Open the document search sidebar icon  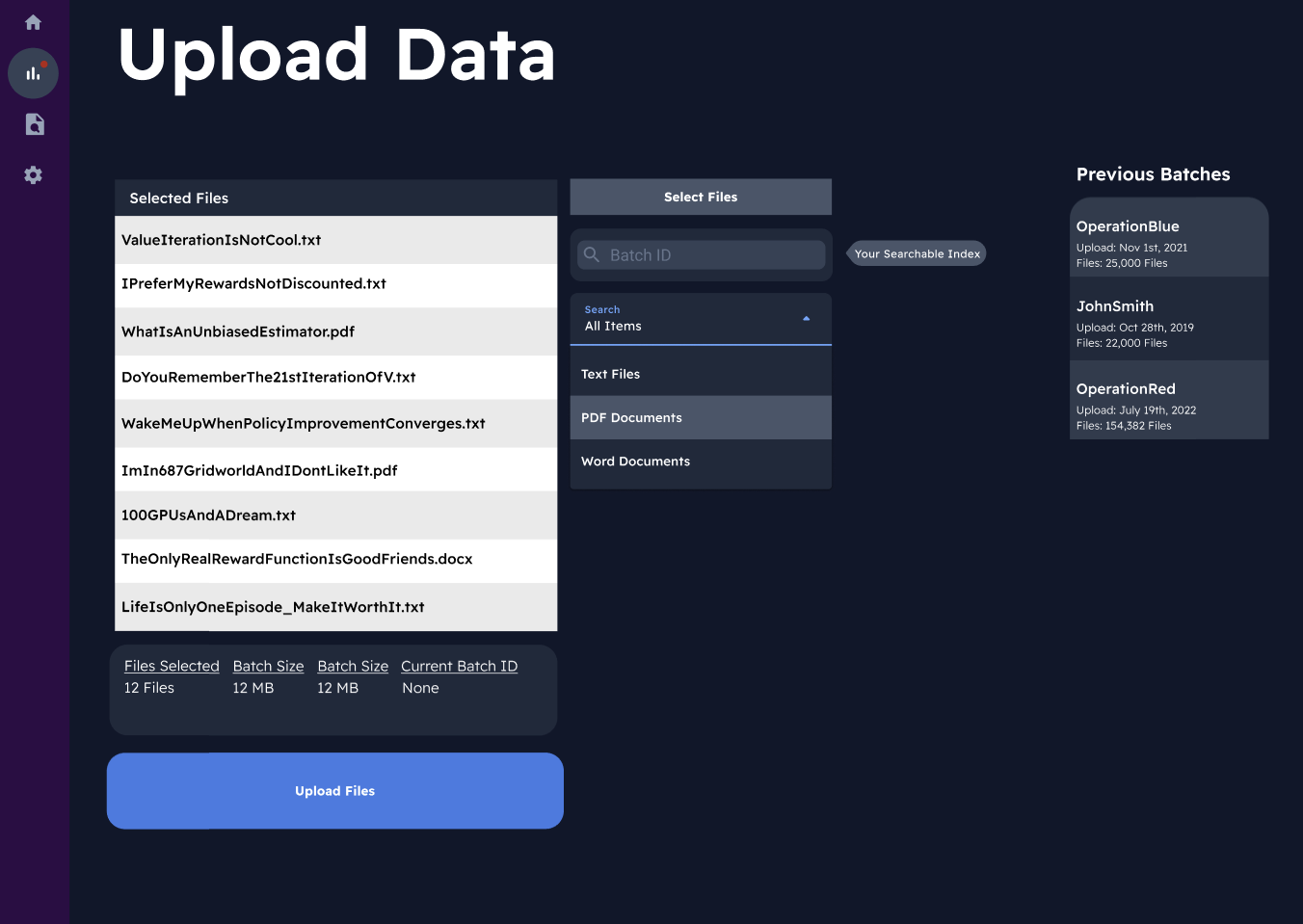[x=34, y=124]
